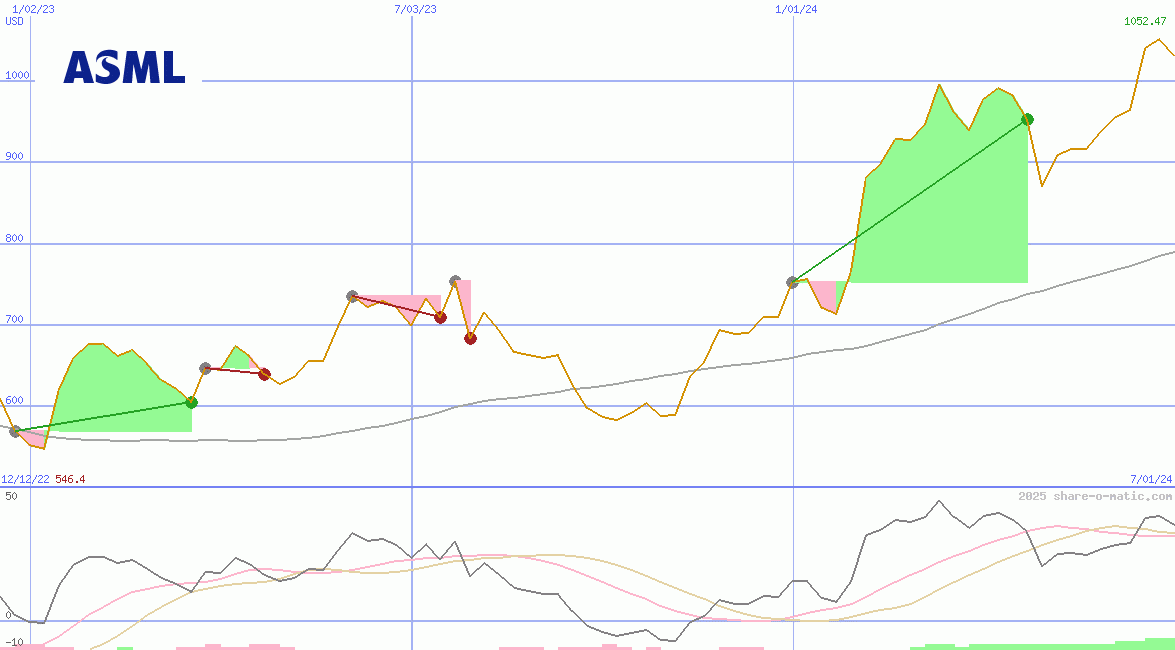
Task: Select the red exit marker on the short downtrend line
Action: point(263,373)
